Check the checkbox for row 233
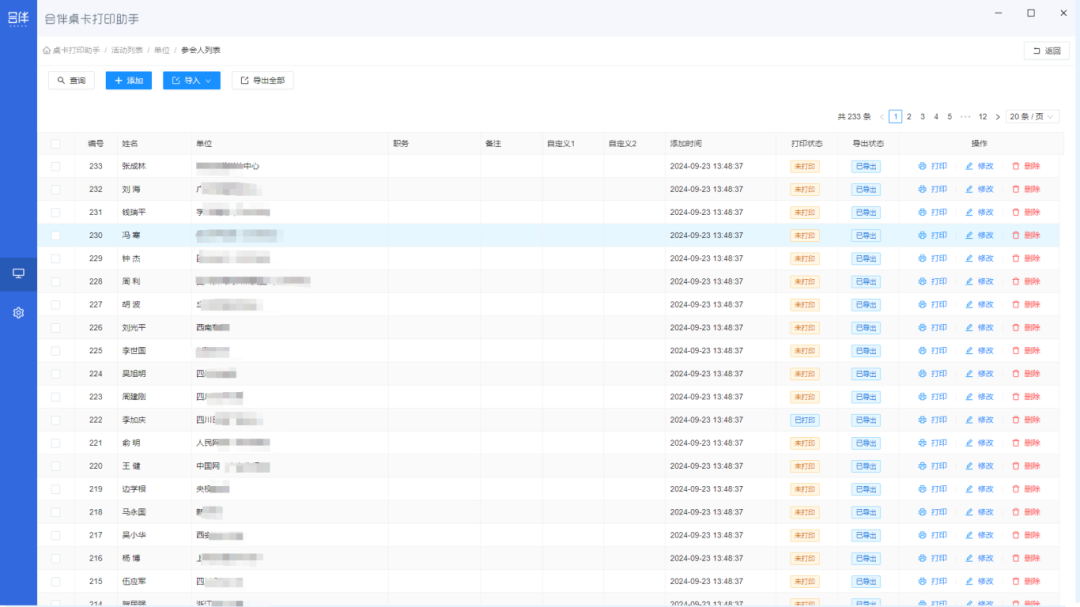The height and width of the screenshot is (607, 1080). (x=56, y=167)
